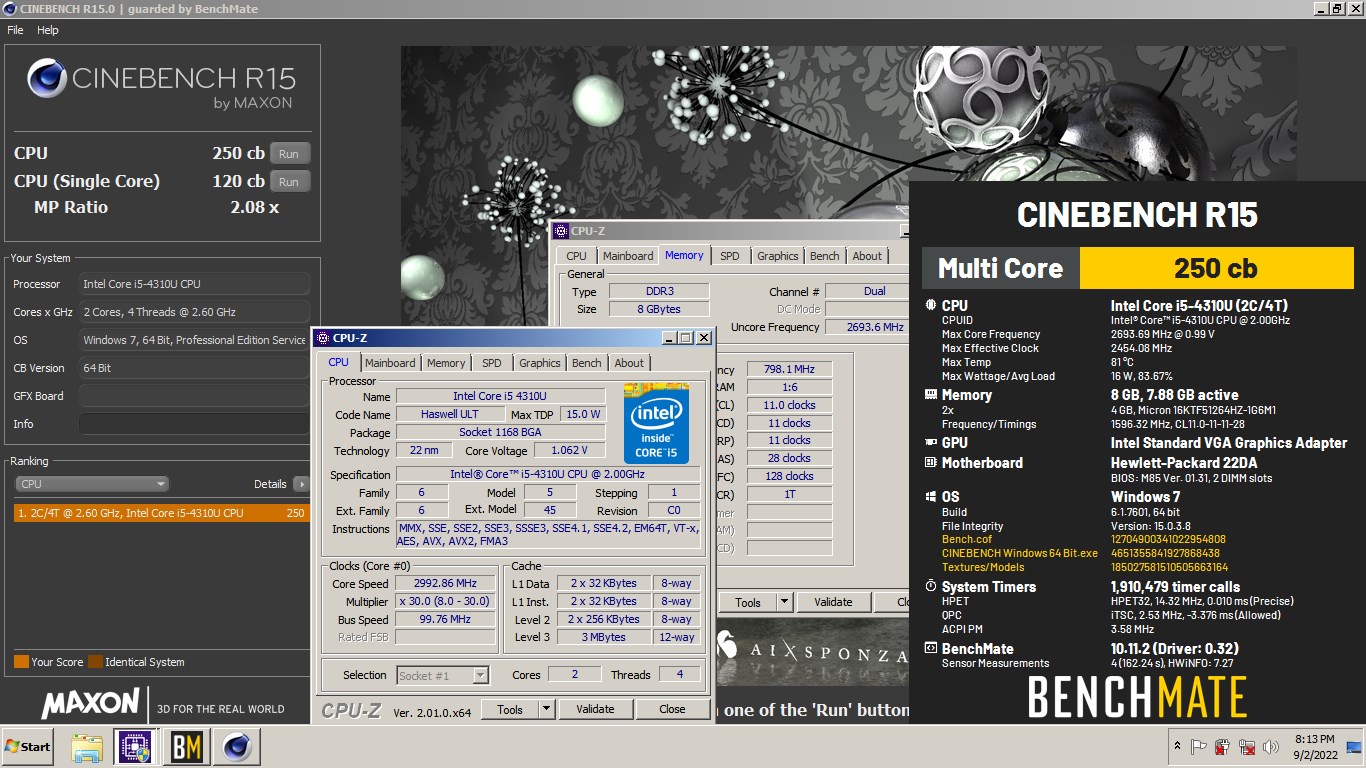Run the CPU (Single Core) benchmark

coord(289,182)
